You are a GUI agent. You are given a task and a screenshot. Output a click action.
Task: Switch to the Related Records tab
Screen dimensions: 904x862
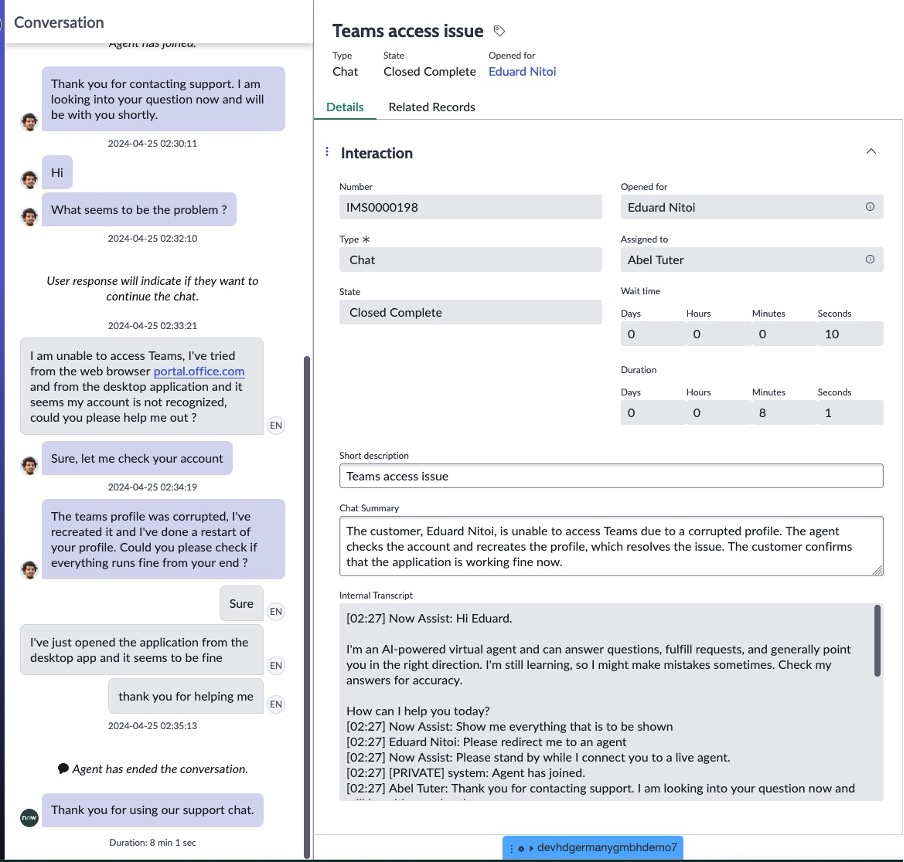pyautogui.click(x=432, y=107)
